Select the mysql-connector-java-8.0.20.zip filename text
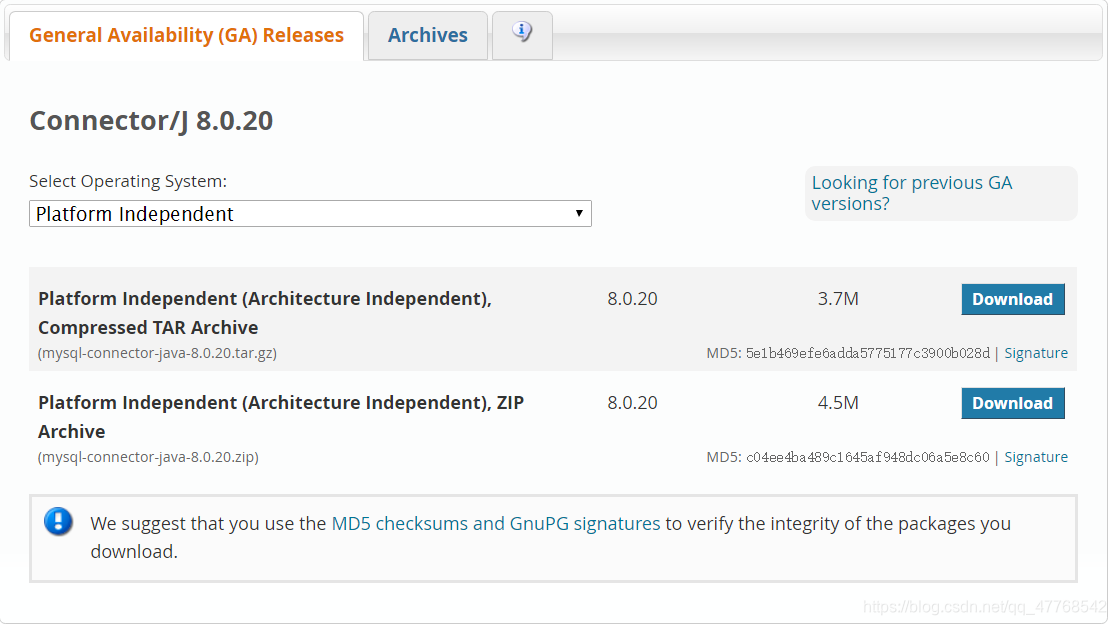Screen dimensions: 1116x625 (x=148, y=457)
